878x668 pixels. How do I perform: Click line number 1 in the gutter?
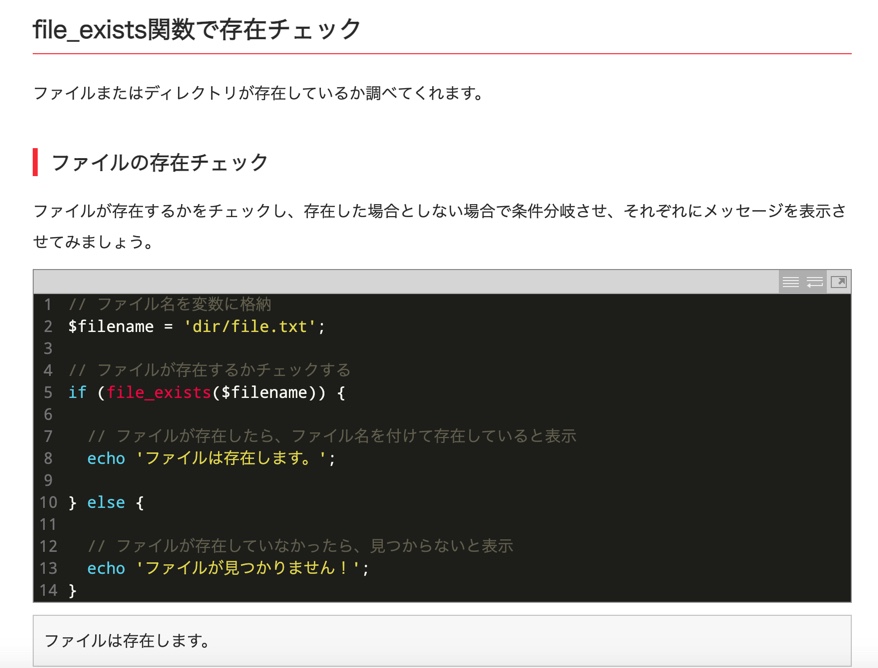pos(47,304)
